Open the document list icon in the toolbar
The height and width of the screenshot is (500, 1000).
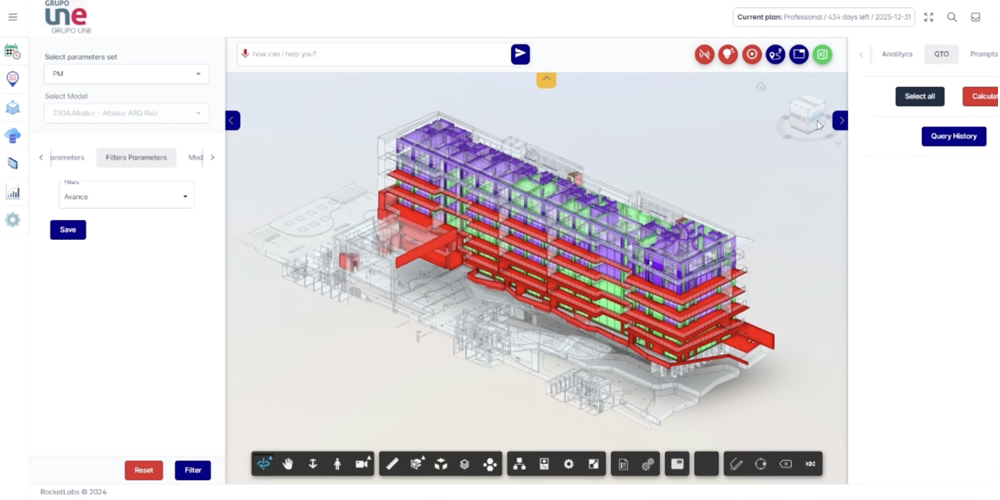point(624,464)
